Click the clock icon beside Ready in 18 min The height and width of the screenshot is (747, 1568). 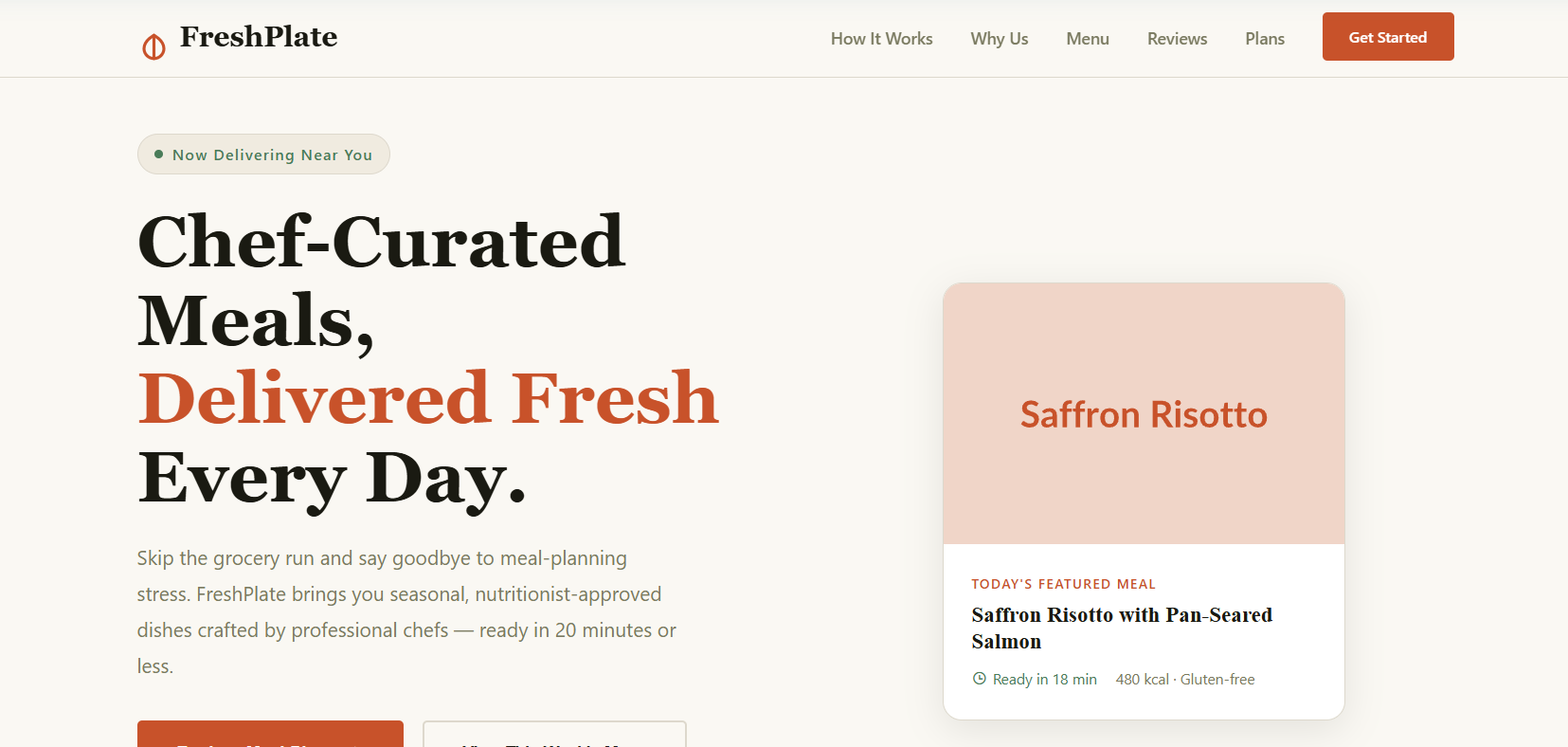click(980, 679)
